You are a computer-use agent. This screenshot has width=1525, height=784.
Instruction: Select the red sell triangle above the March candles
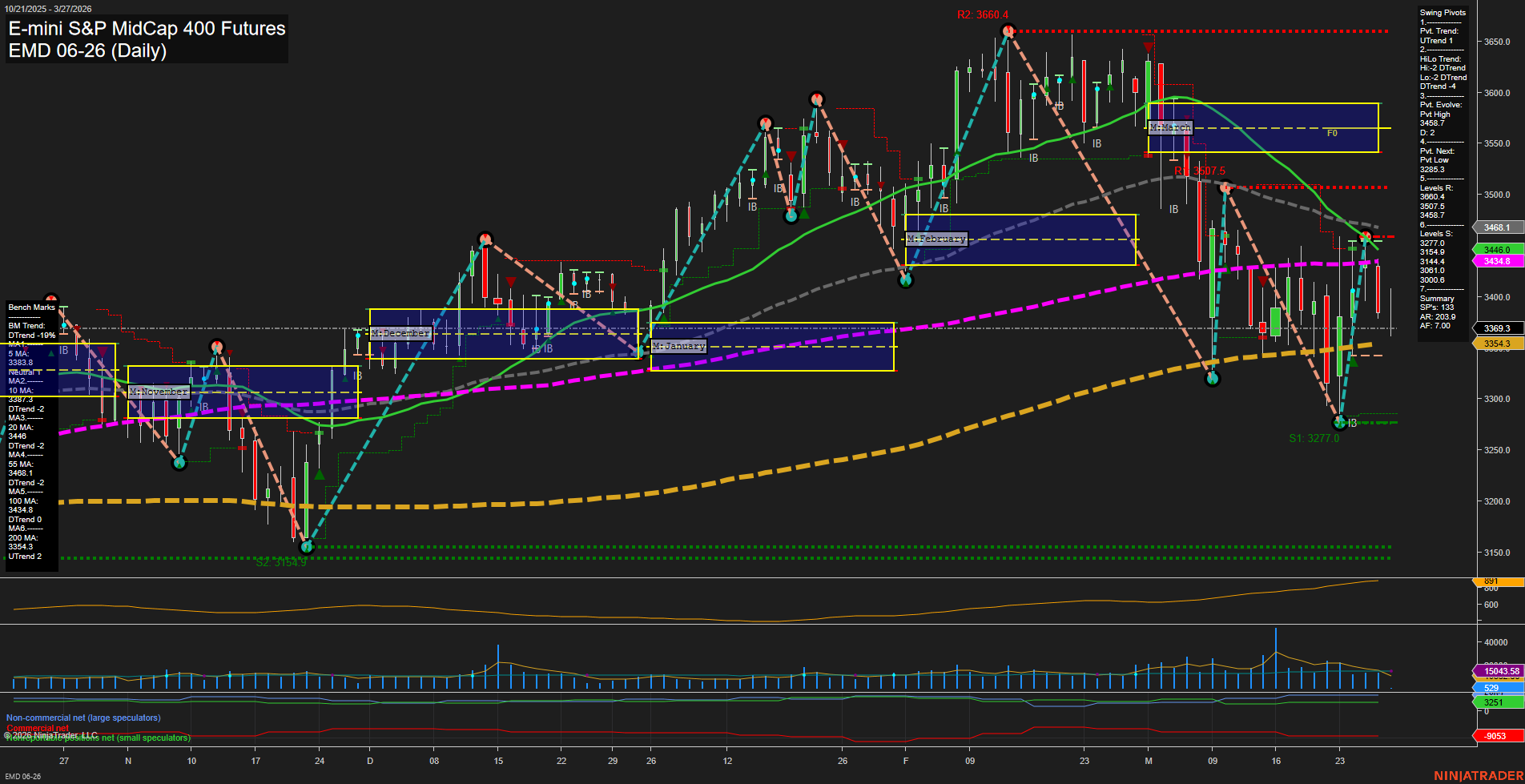tap(1149, 47)
